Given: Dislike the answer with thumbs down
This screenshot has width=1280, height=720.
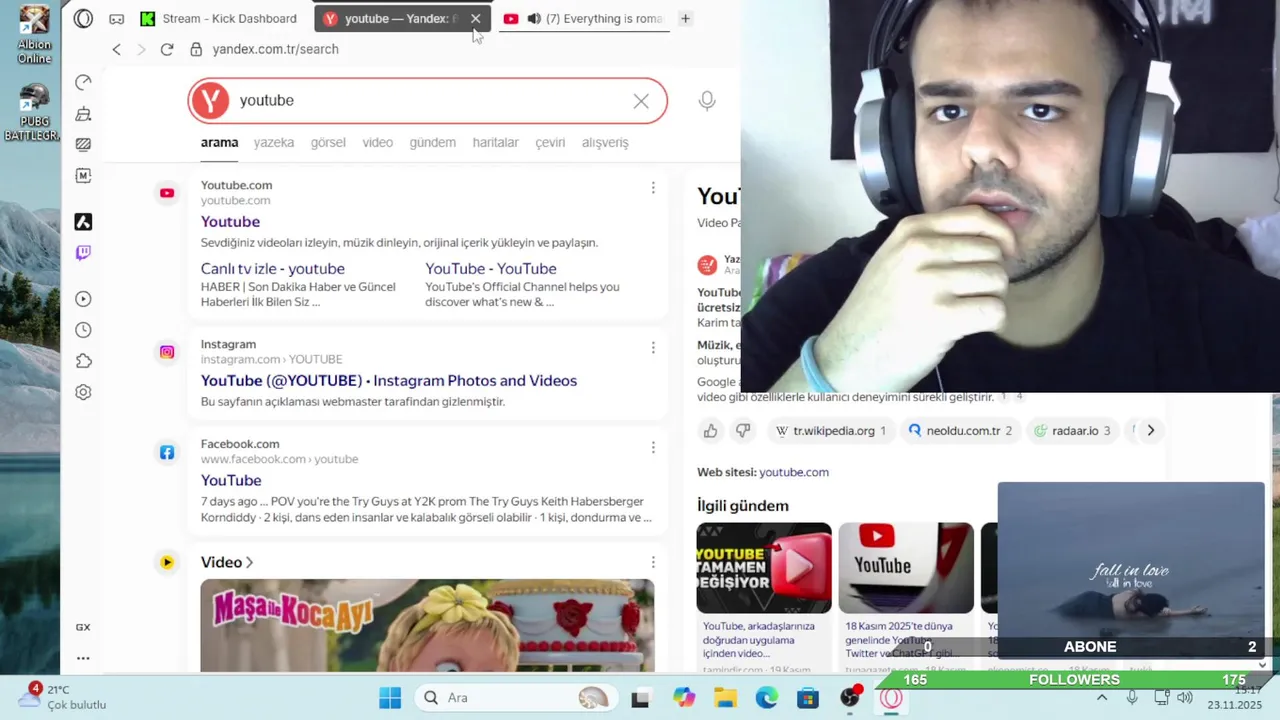Looking at the screenshot, I should [x=743, y=430].
